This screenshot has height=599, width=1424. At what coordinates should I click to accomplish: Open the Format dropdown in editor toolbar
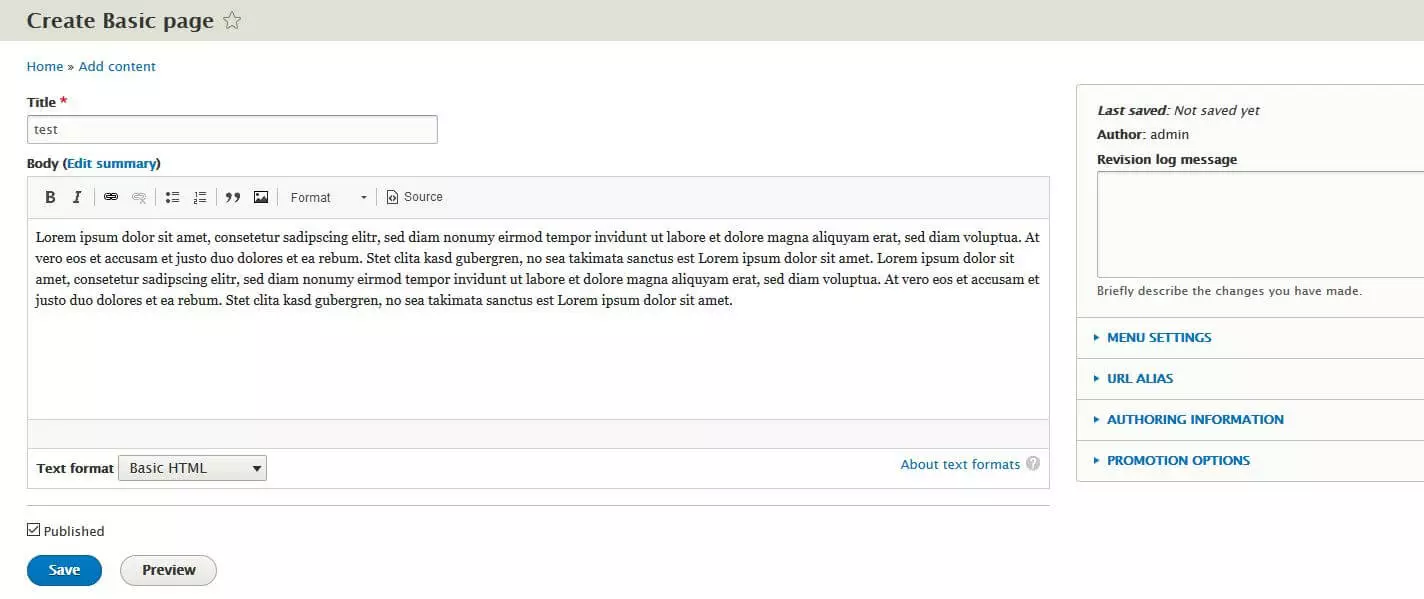pos(329,197)
